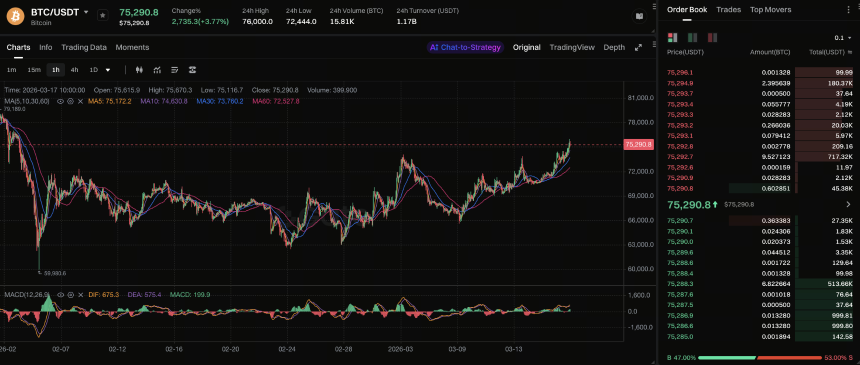
Task: Click bid price 75,290.7
Action: click(x=680, y=220)
